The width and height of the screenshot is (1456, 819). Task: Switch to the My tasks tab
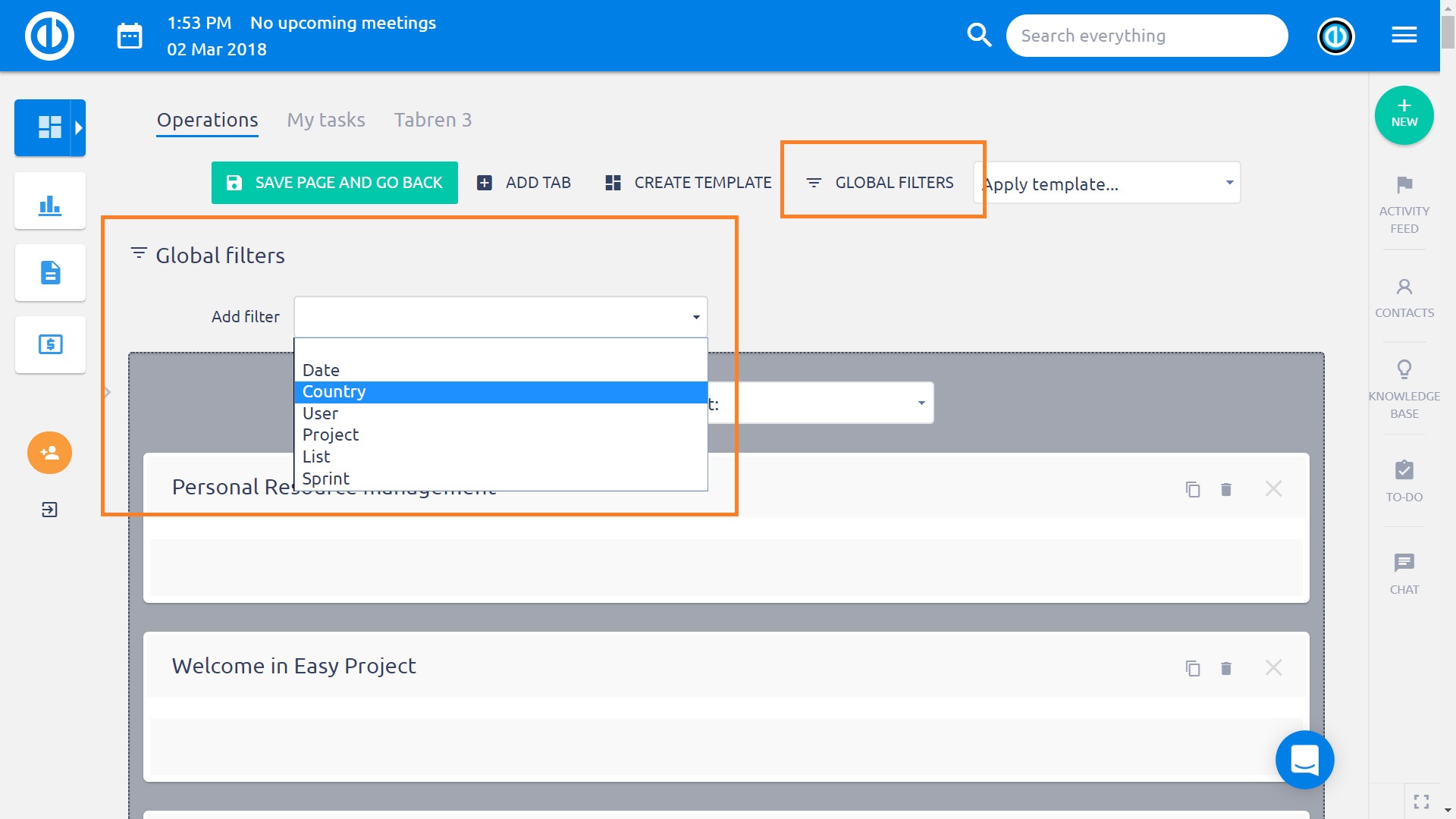tap(326, 120)
